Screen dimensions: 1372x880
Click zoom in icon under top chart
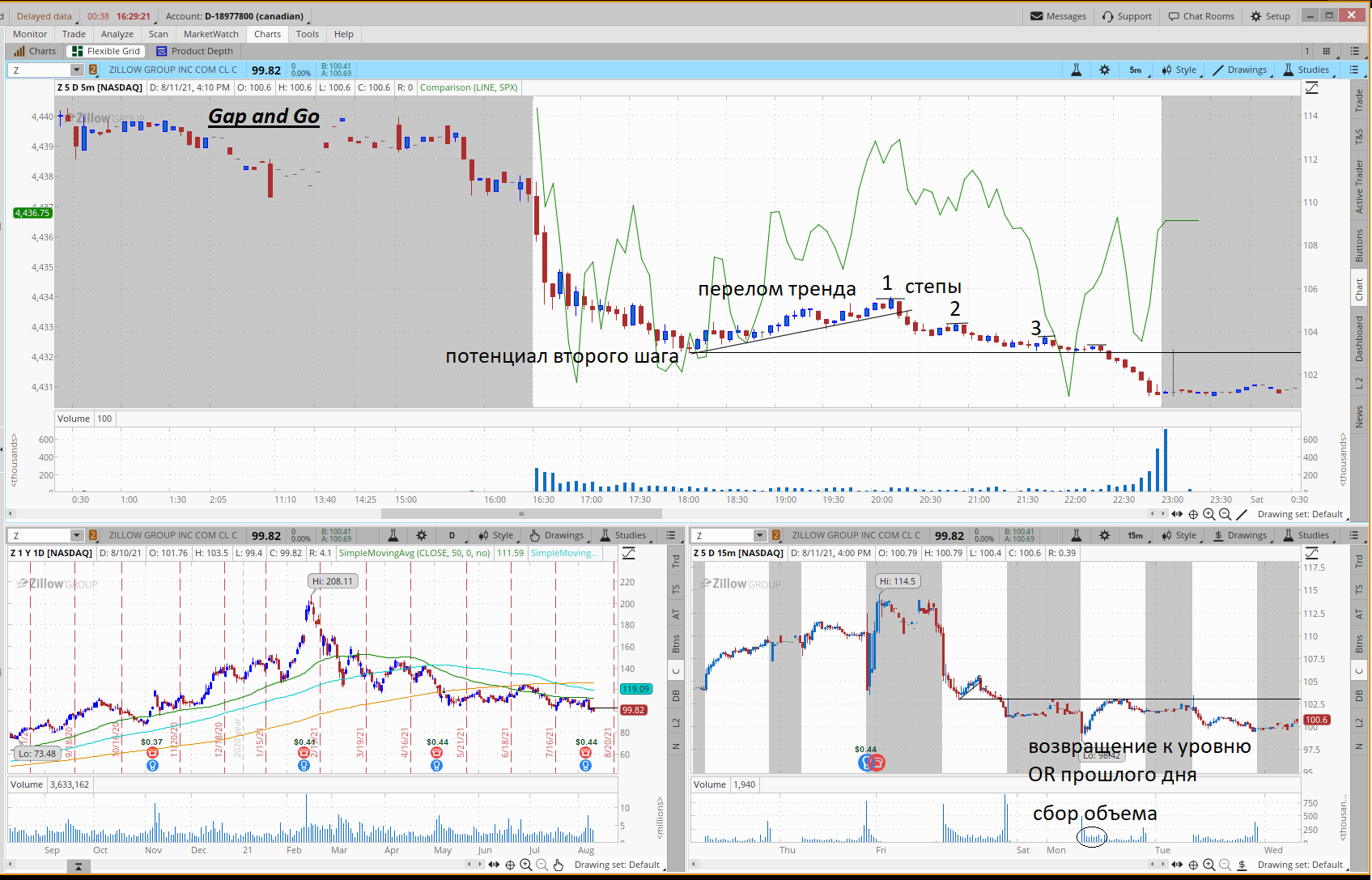pos(1208,514)
